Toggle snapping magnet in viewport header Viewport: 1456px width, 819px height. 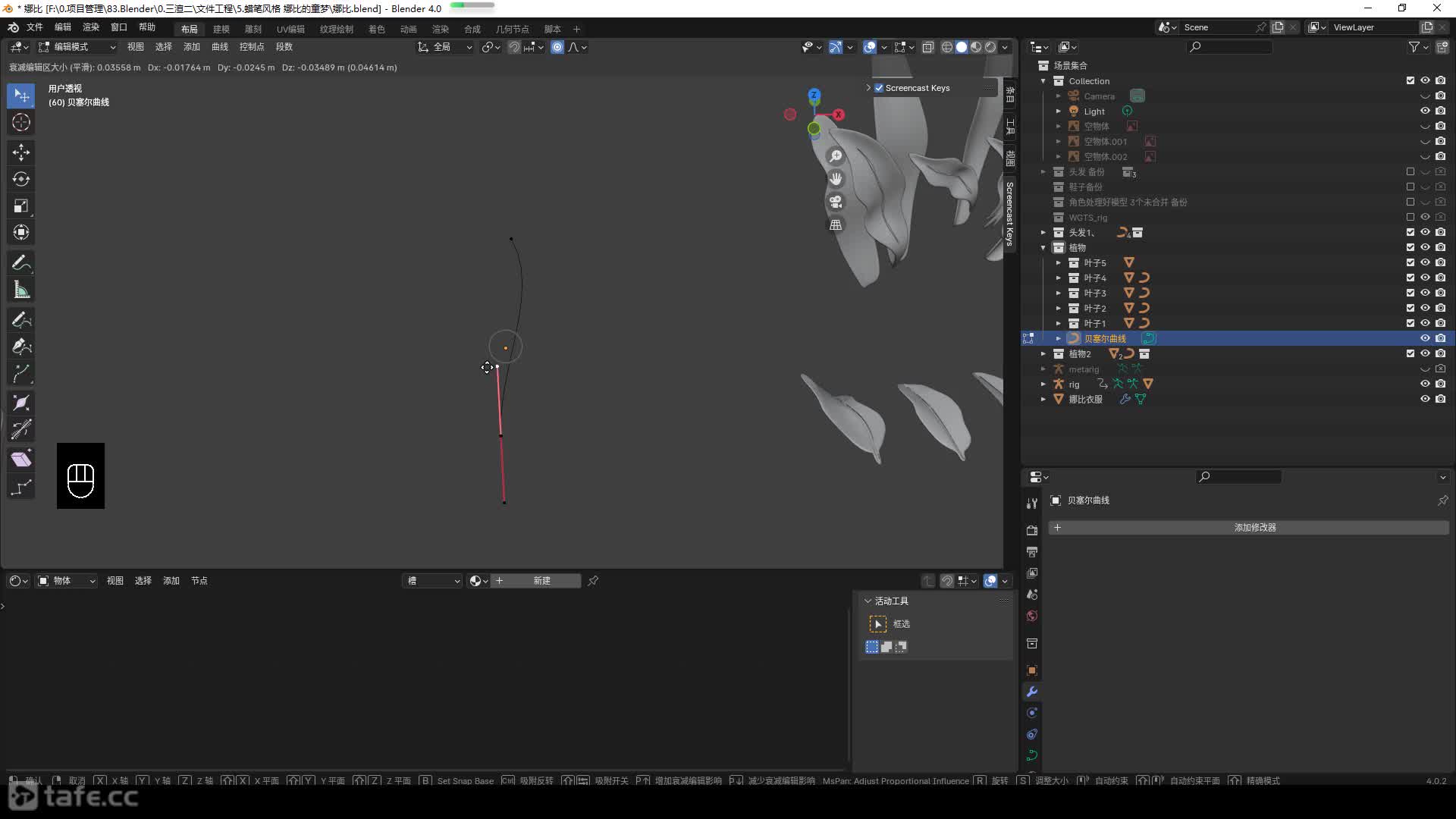click(514, 47)
